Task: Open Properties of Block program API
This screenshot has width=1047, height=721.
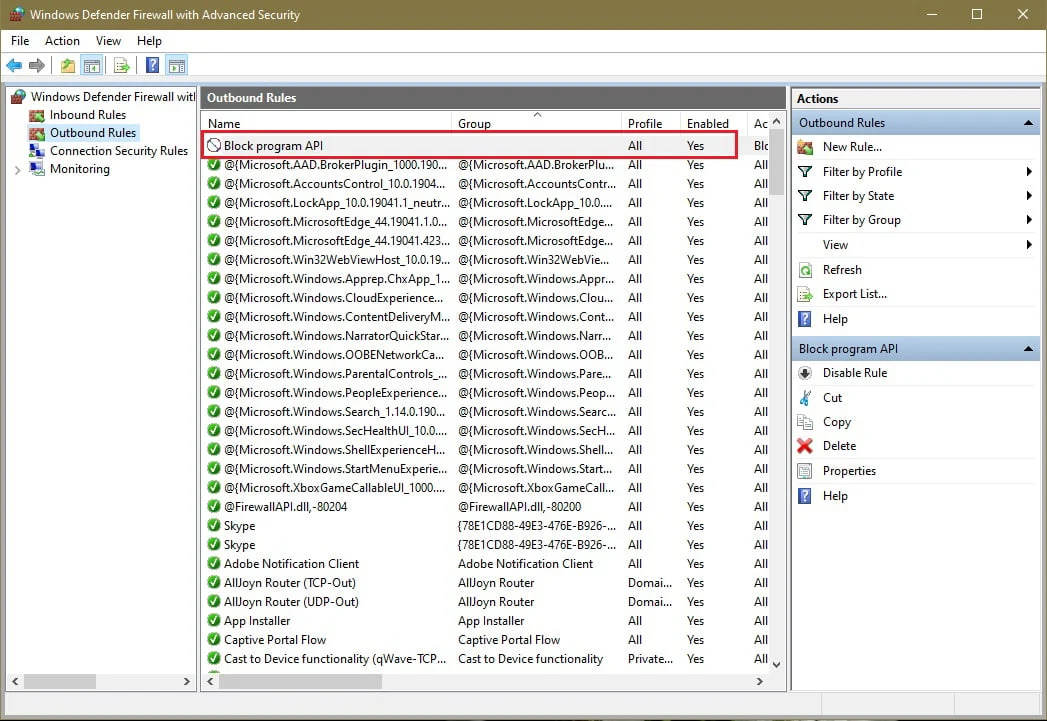Action: coord(848,471)
